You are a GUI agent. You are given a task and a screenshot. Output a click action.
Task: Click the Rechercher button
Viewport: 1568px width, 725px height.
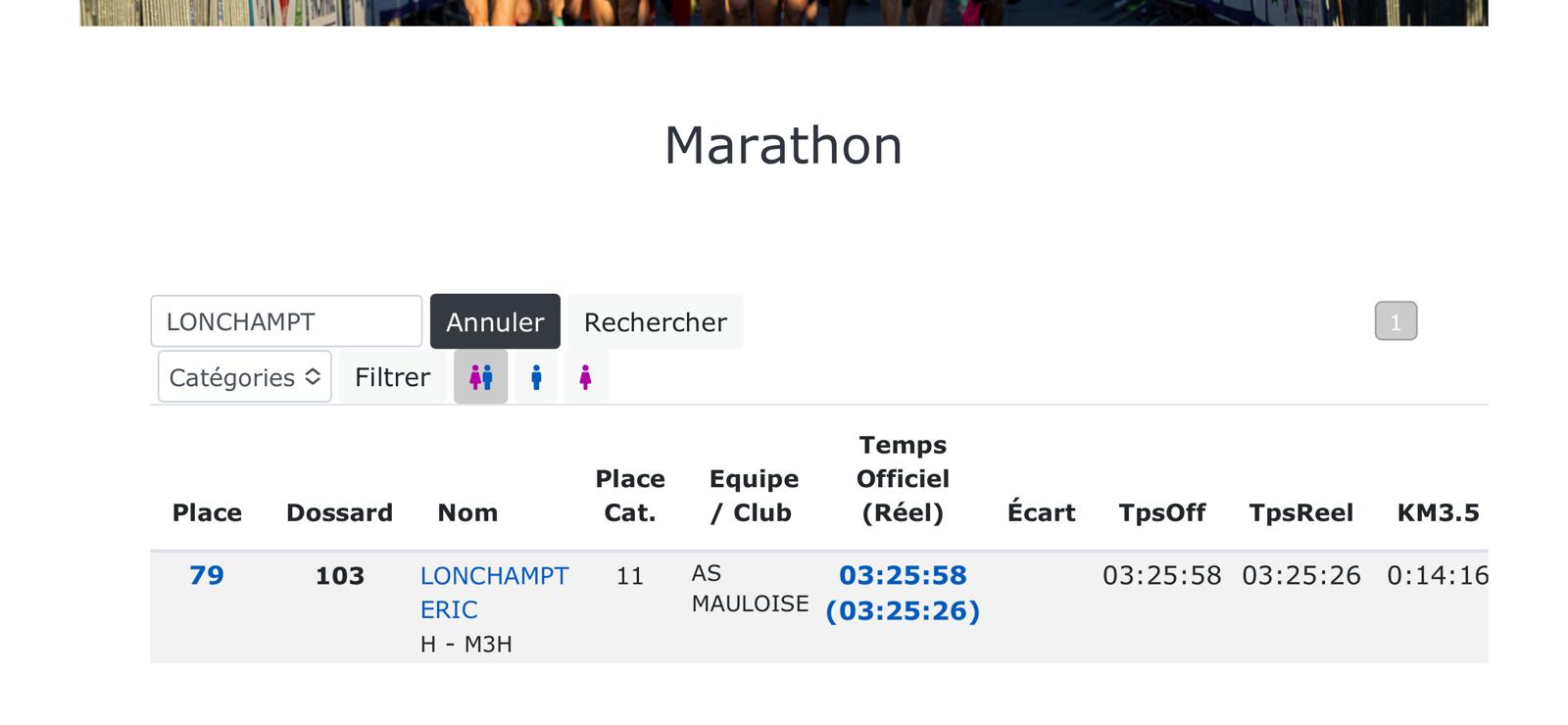(x=655, y=321)
